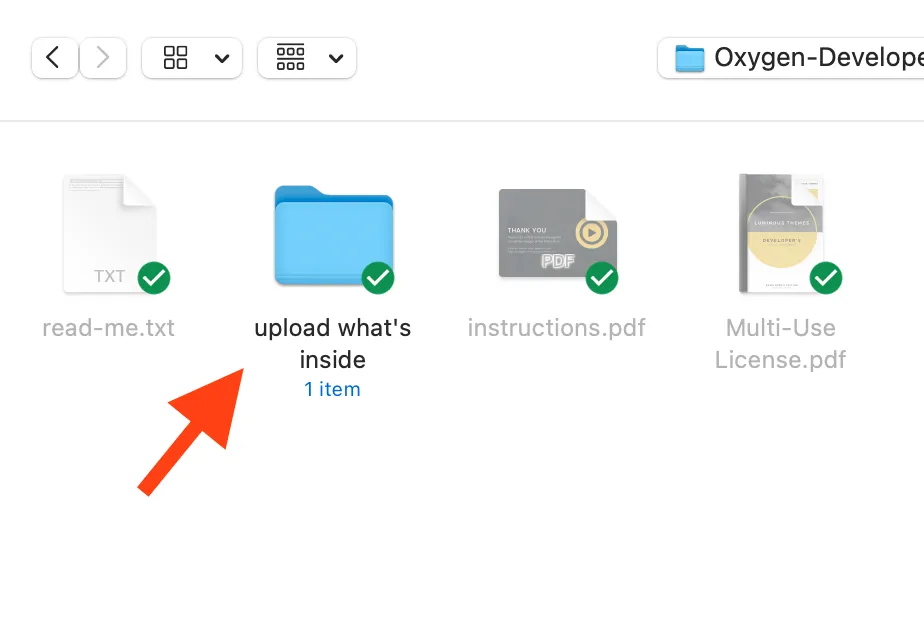924x624 pixels.
Task: Click the Oxygen-Develope folder title
Action: [x=819, y=57]
